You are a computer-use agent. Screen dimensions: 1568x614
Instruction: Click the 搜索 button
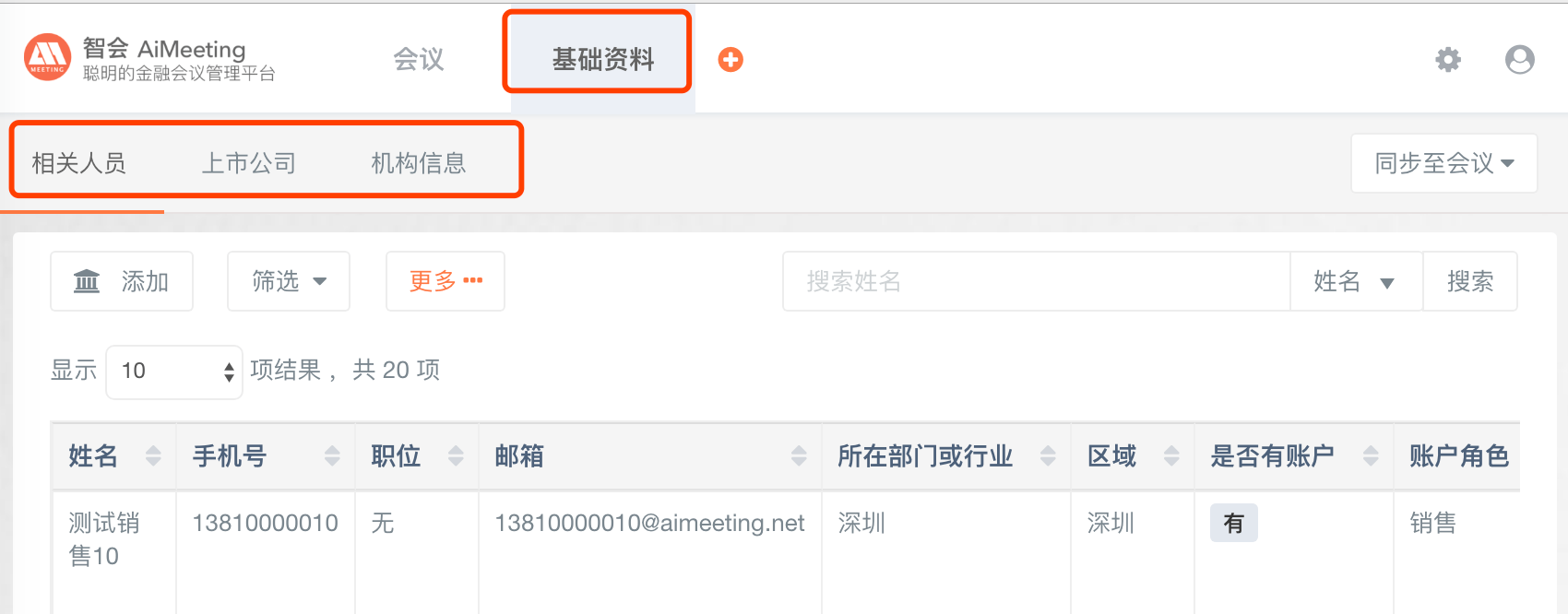pyautogui.click(x=1470, y=281)
